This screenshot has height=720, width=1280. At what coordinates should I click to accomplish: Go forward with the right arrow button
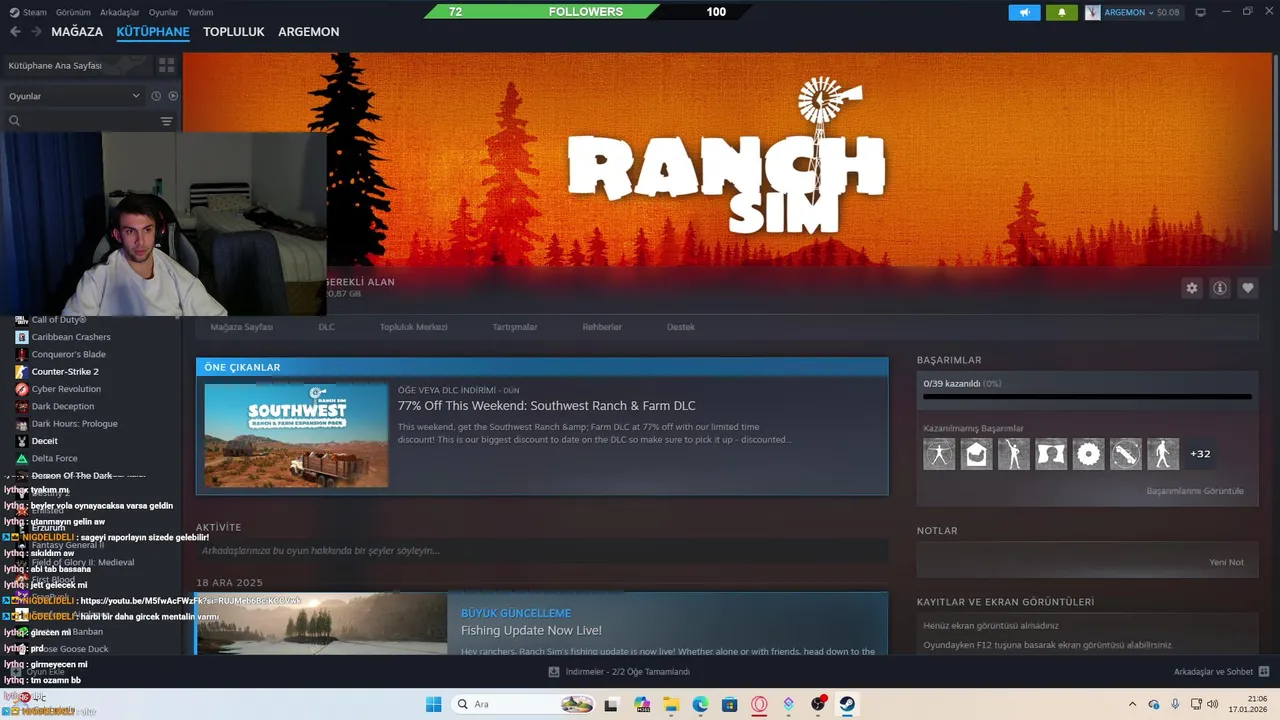[36, 32]
